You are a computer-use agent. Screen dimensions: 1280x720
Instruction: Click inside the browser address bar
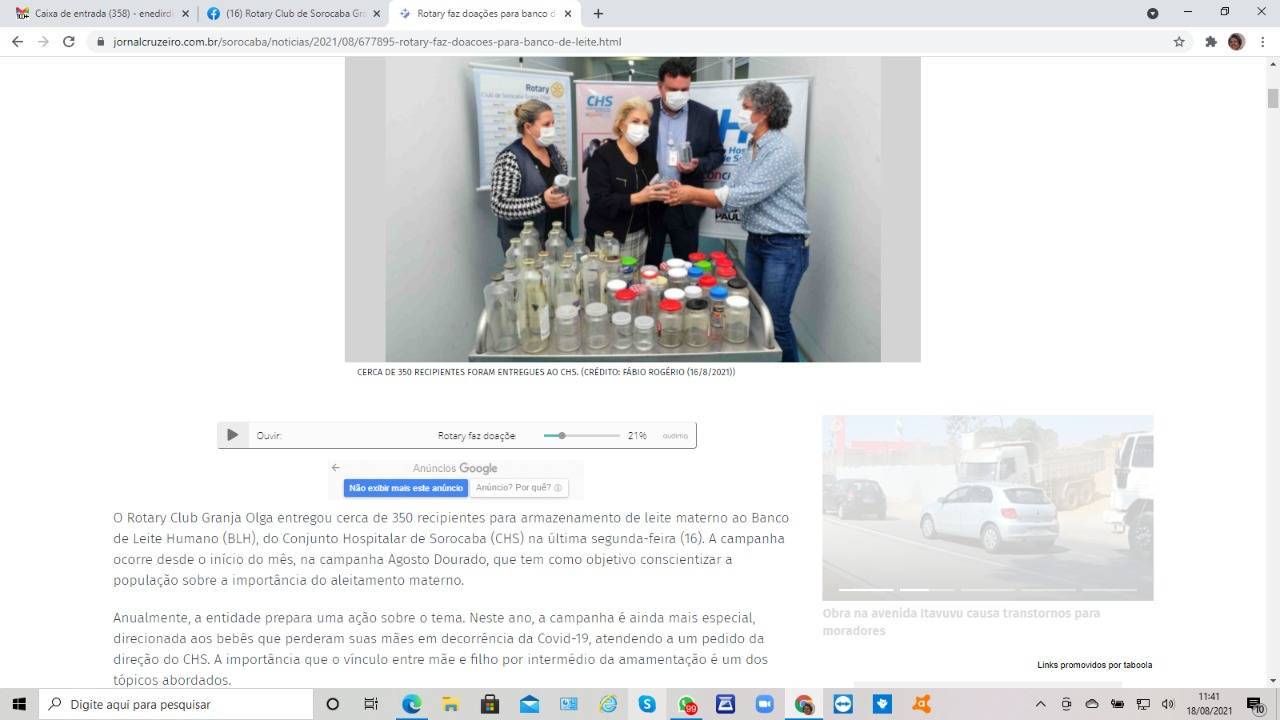pyautogui.click(x=360, y=42)
